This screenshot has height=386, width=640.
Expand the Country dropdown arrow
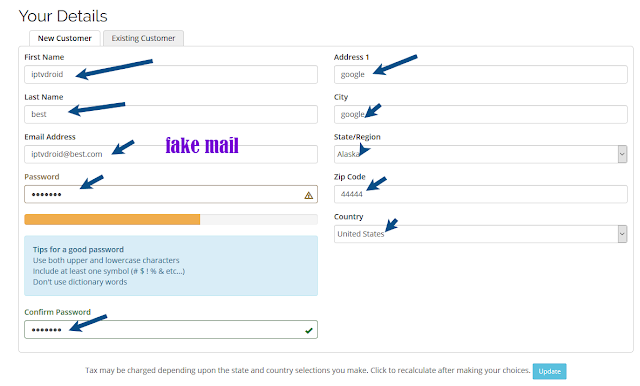[622, 234]
